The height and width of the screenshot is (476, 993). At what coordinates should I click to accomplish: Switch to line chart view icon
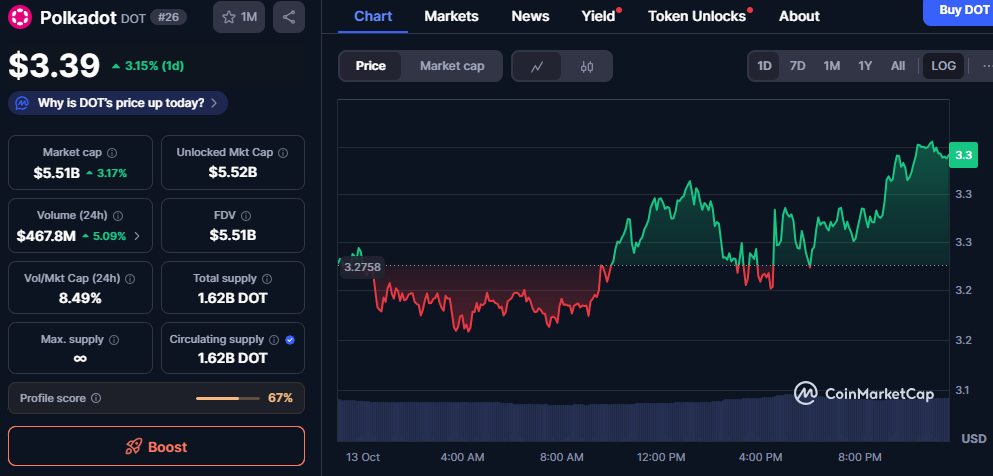[x=537, y=66]
